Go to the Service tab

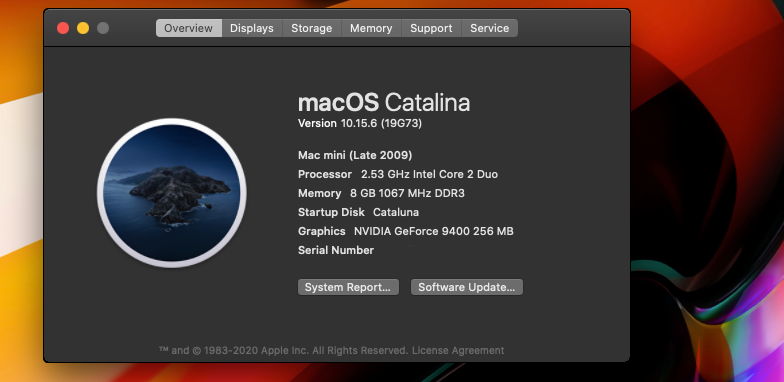point(490,28)
